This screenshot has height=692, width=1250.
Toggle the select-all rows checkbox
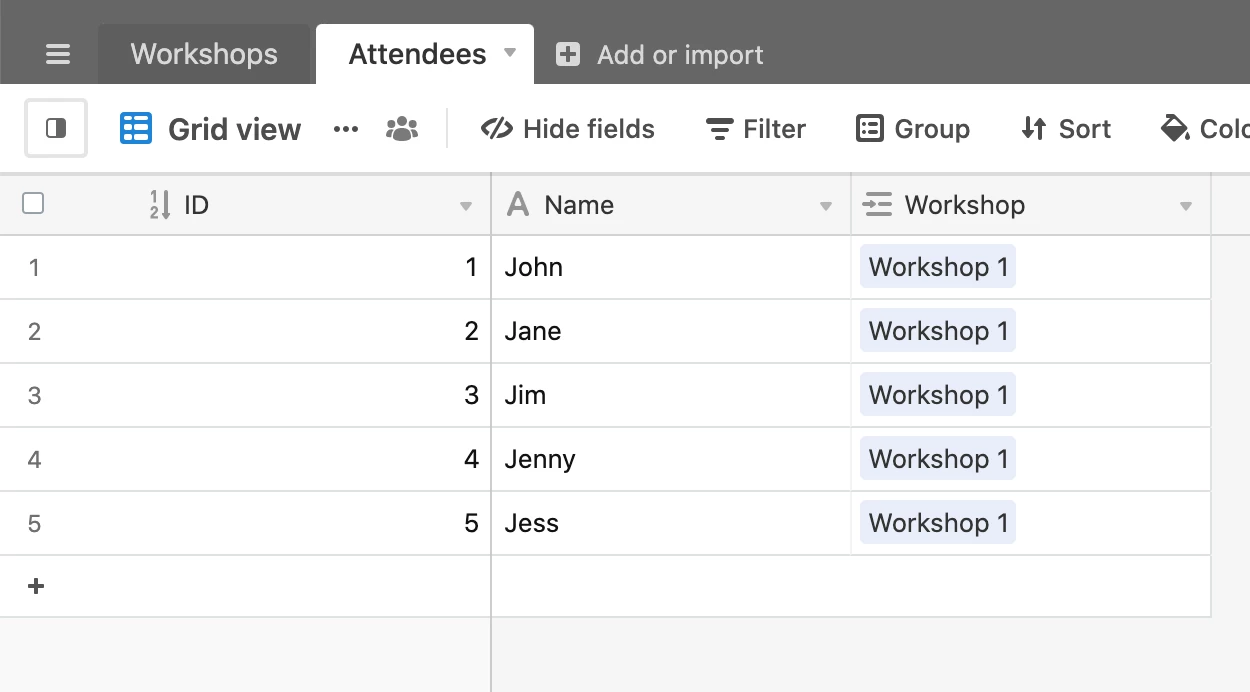tap(33, 204)
